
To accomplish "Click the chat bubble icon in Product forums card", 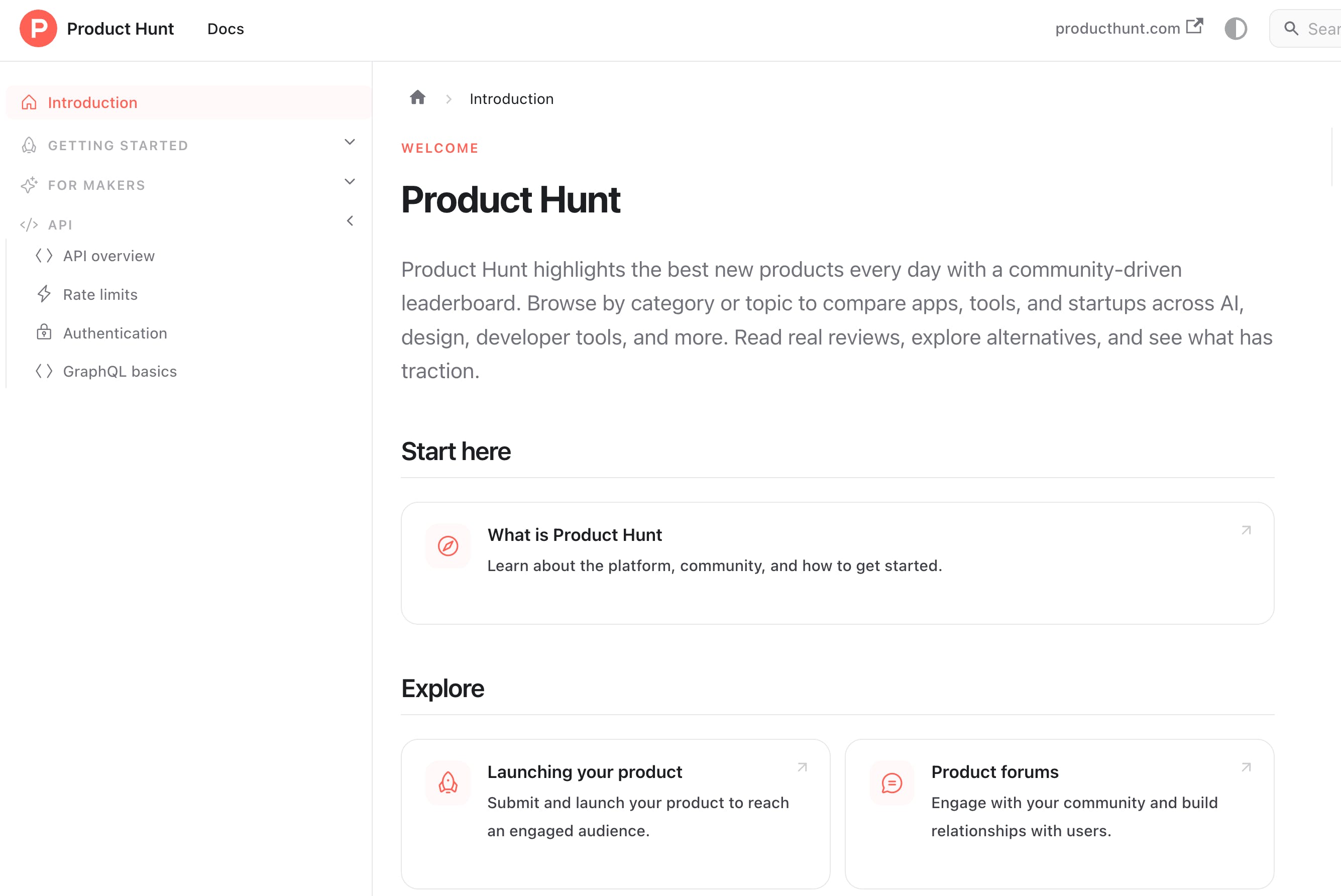I will (x=891, y=782).
